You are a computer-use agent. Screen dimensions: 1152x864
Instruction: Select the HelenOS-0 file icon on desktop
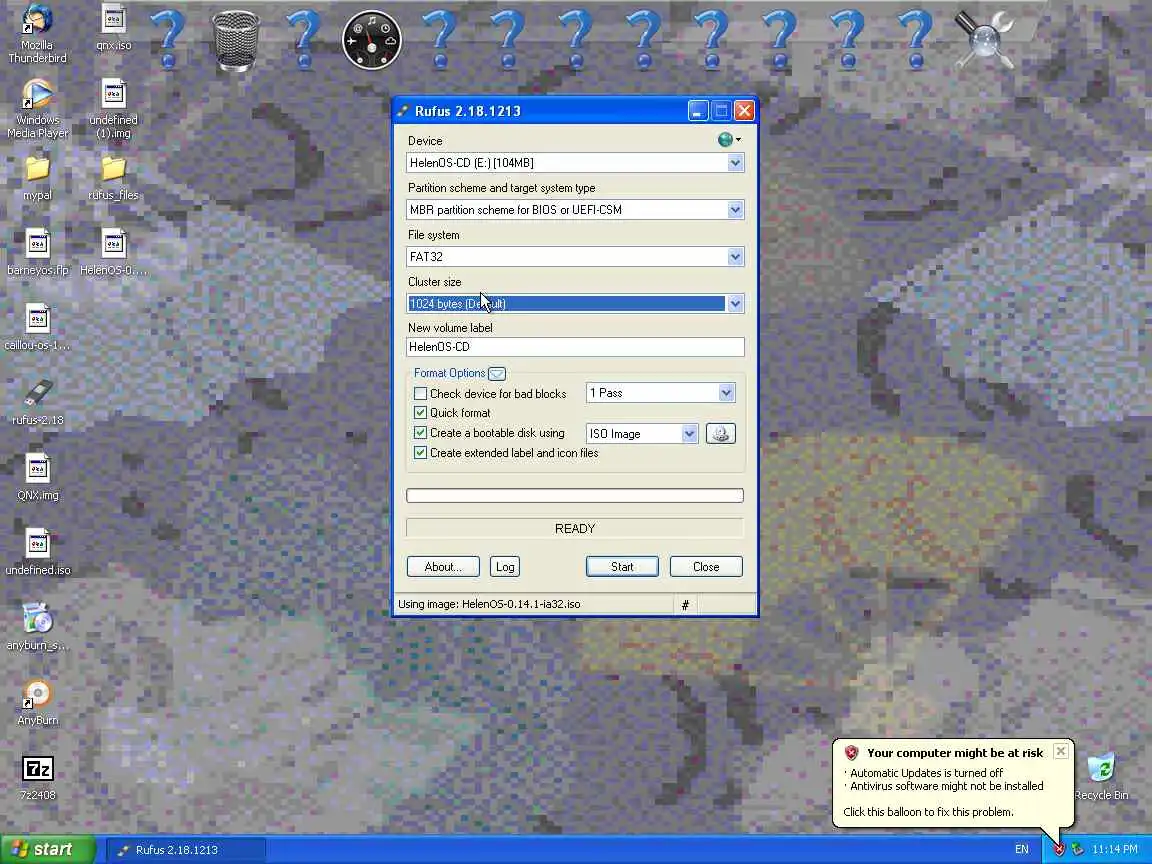tap(114, 253)
